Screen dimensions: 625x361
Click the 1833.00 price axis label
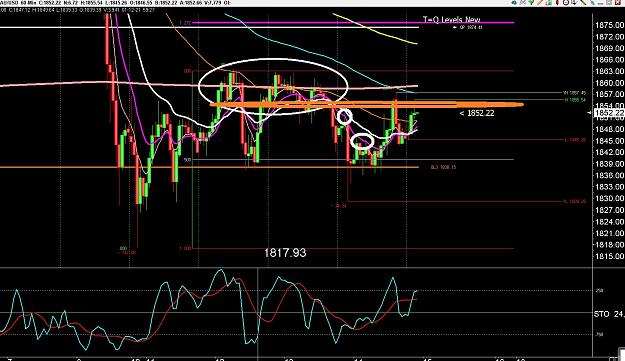(609, 187)
